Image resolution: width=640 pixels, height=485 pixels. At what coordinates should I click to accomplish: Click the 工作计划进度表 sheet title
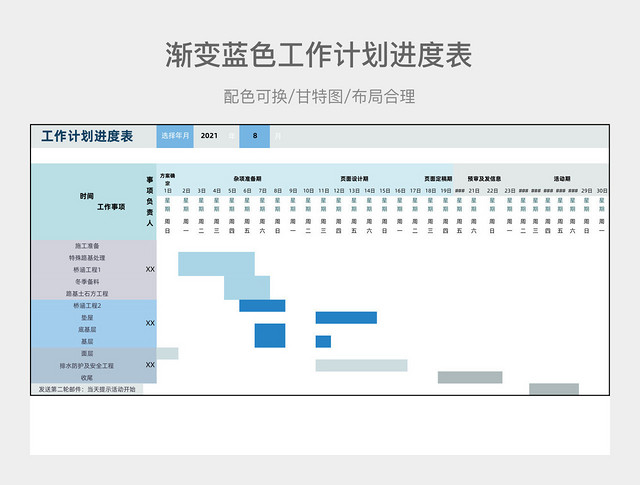point(87,136)
